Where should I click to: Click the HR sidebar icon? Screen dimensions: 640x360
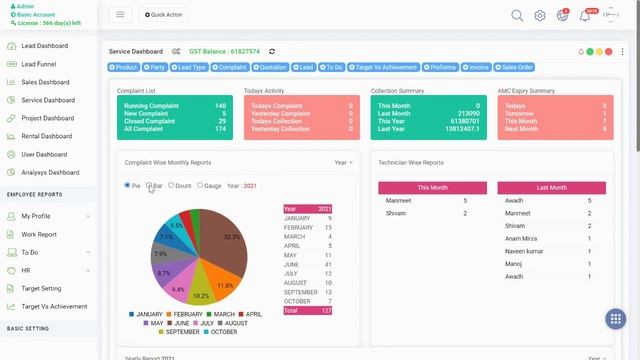(11, 271)
